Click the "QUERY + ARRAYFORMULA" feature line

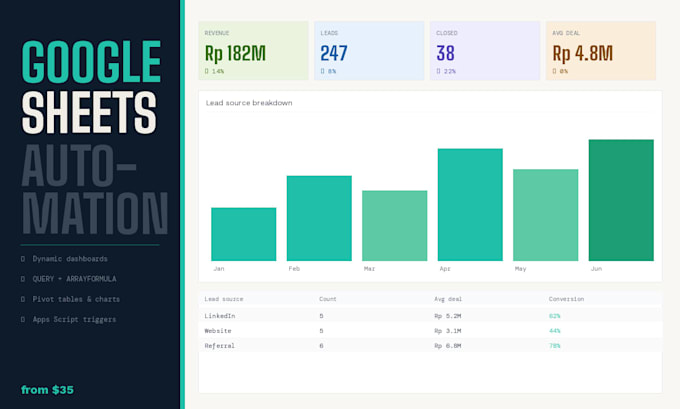coord(74,279)
